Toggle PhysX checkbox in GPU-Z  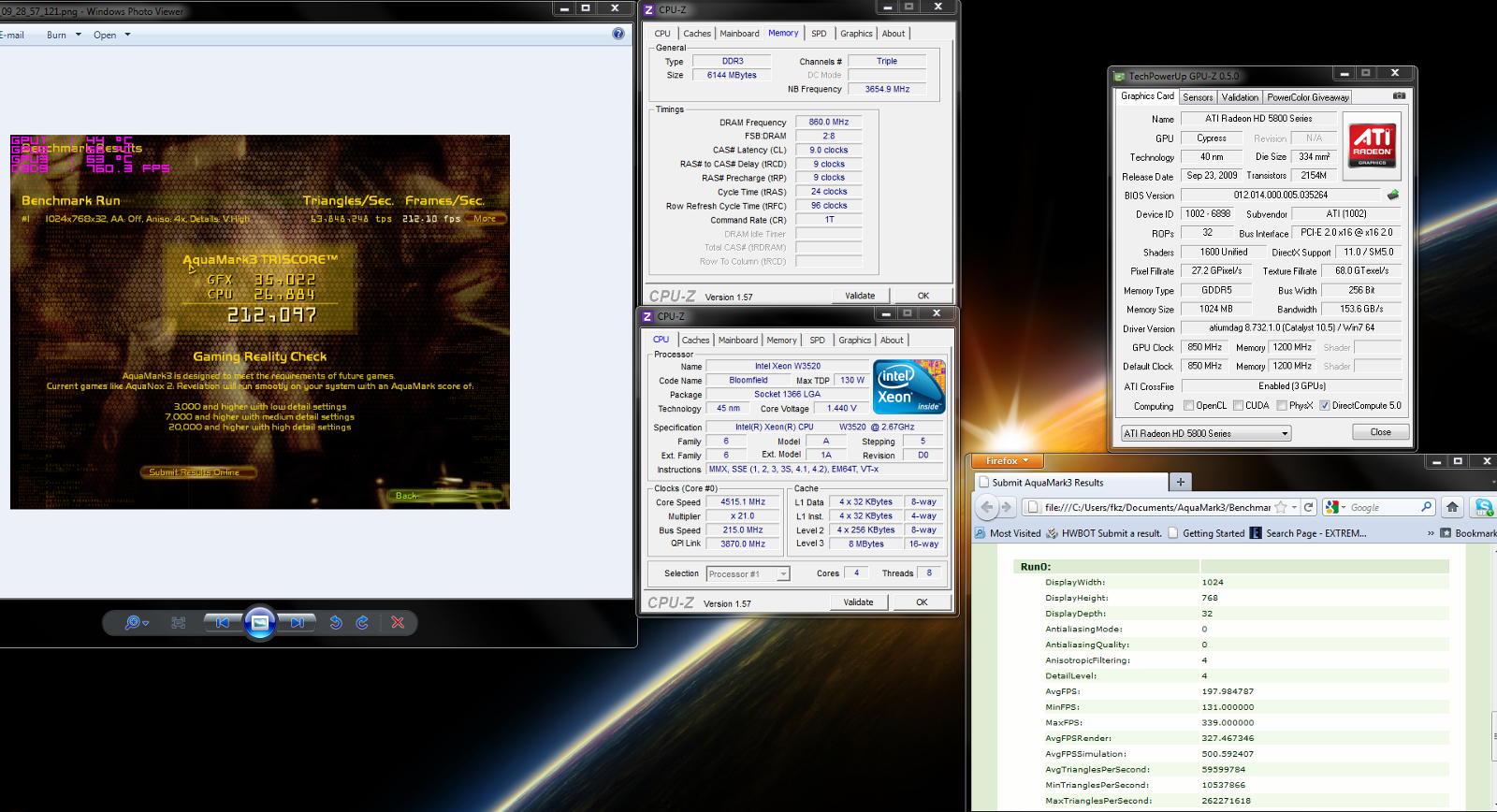click(x=1282, y=406)
